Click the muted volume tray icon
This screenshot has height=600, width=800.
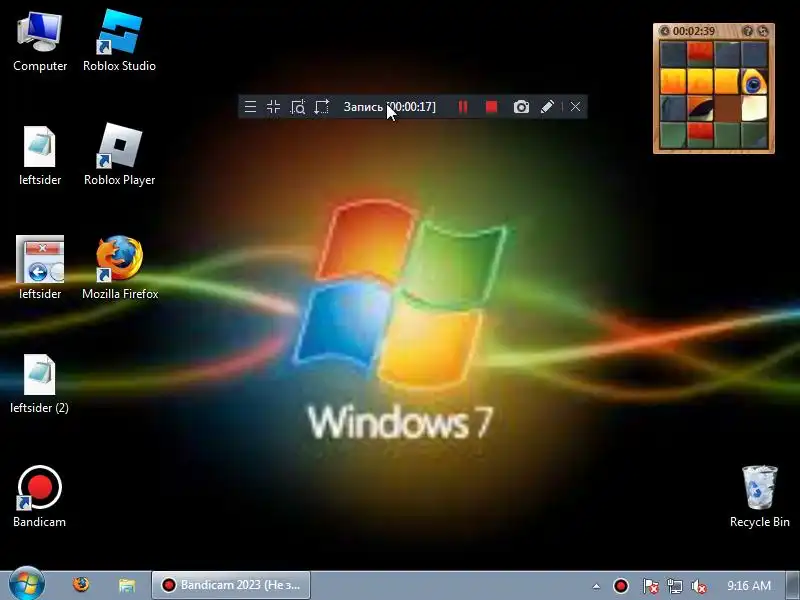coord(698,586)
